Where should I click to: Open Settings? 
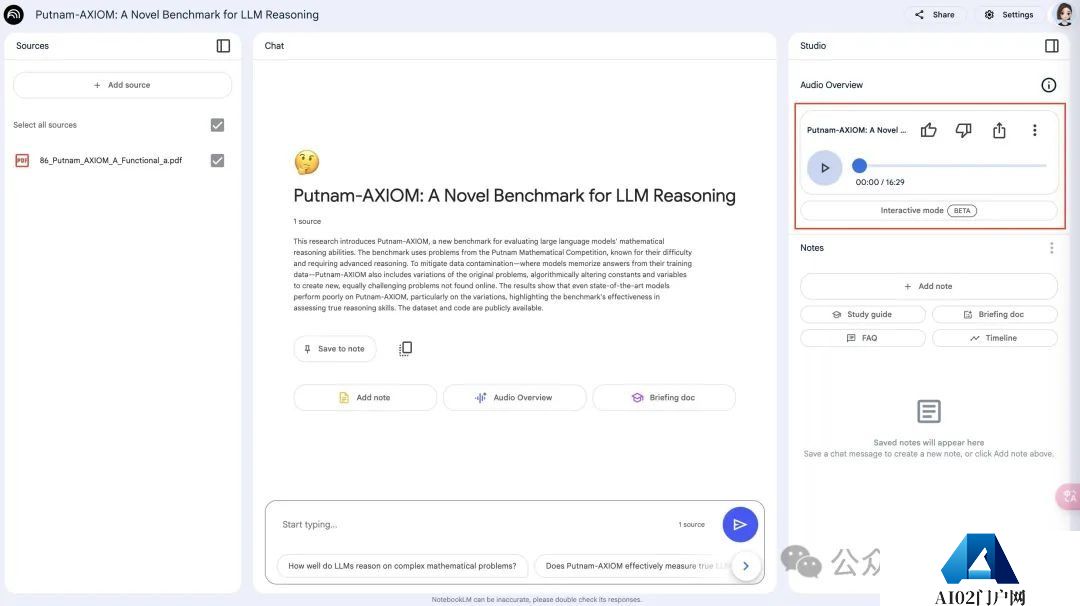pos(1009,14)
